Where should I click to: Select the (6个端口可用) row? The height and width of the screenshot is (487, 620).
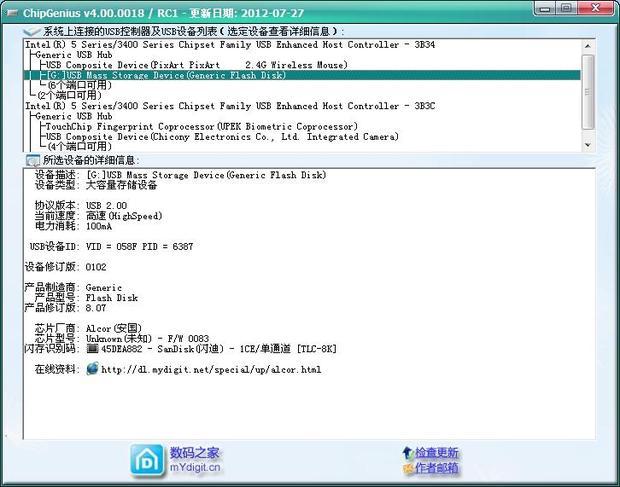[80, 85]
